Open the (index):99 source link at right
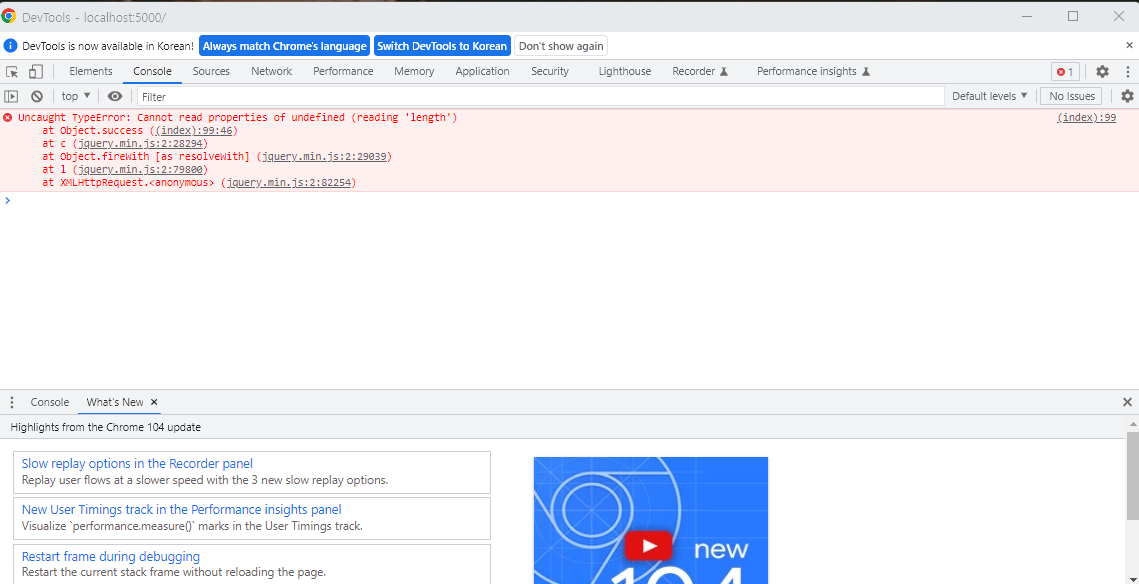 click(1086, 118)
